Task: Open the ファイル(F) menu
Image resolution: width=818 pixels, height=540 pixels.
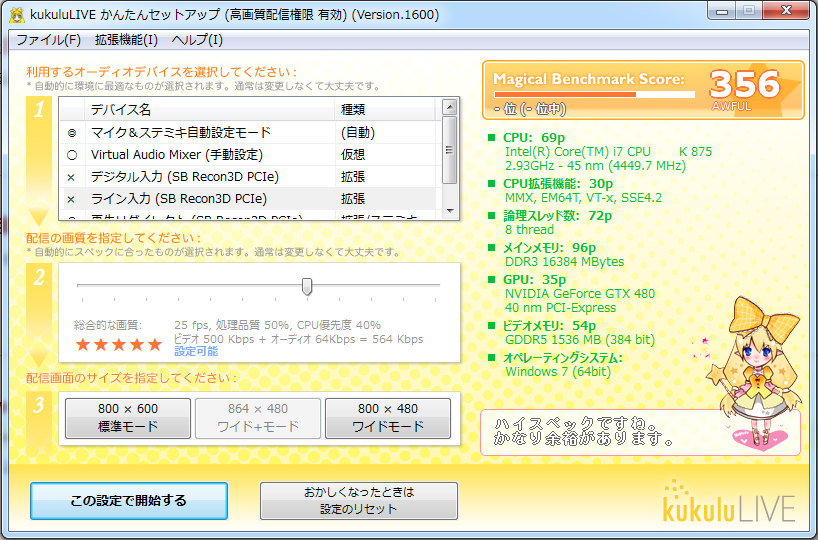Action: click(48, 40)
